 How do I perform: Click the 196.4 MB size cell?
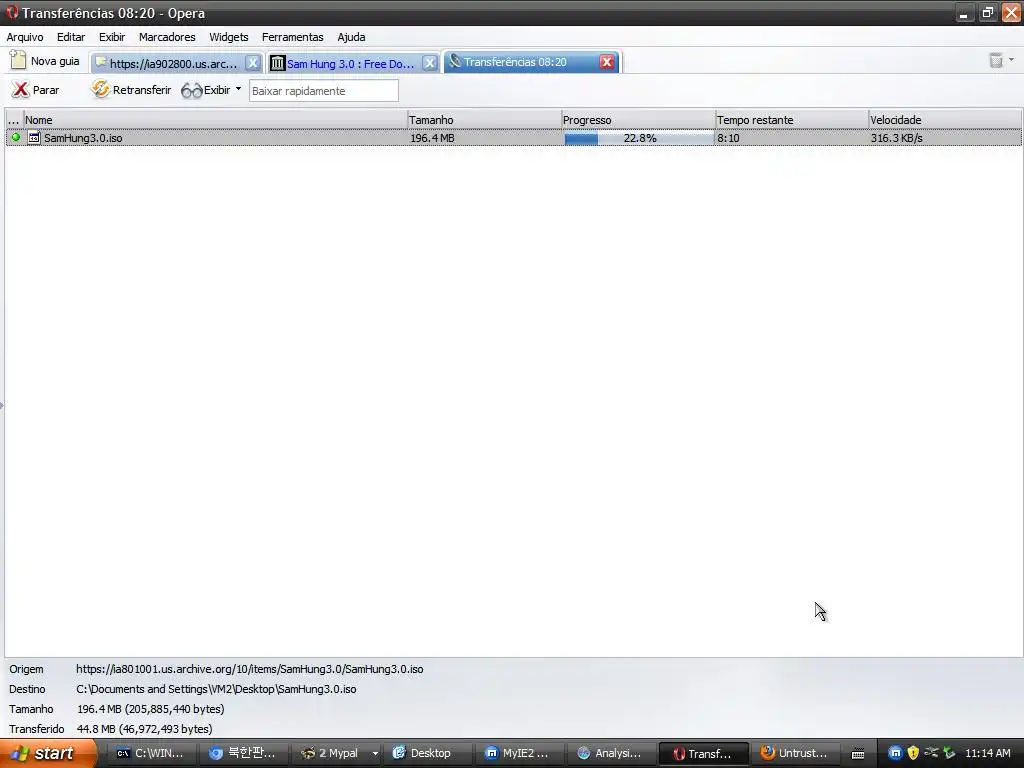click(432, 138)
